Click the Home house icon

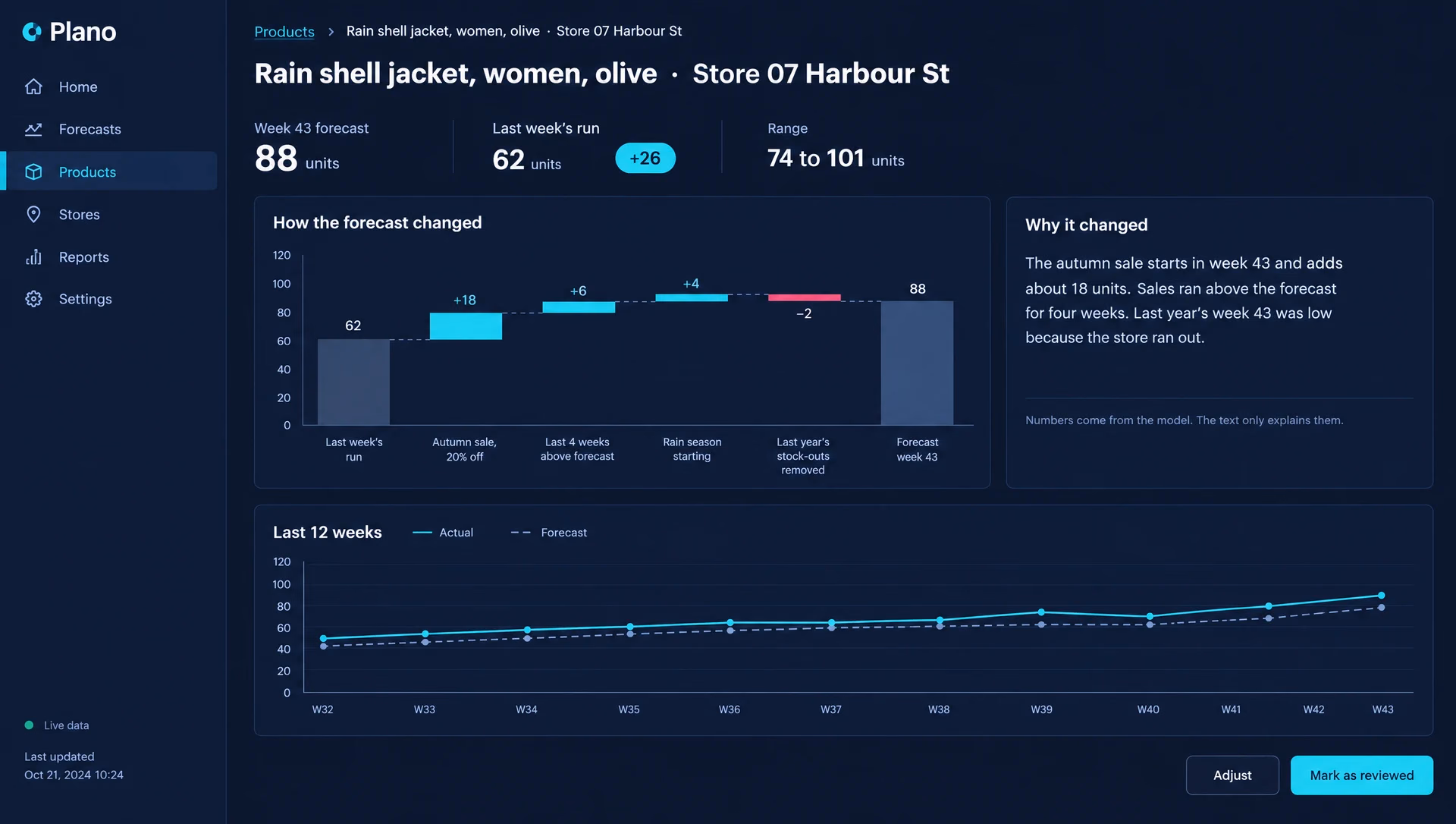pyautogui.click(x=33, y=86)
